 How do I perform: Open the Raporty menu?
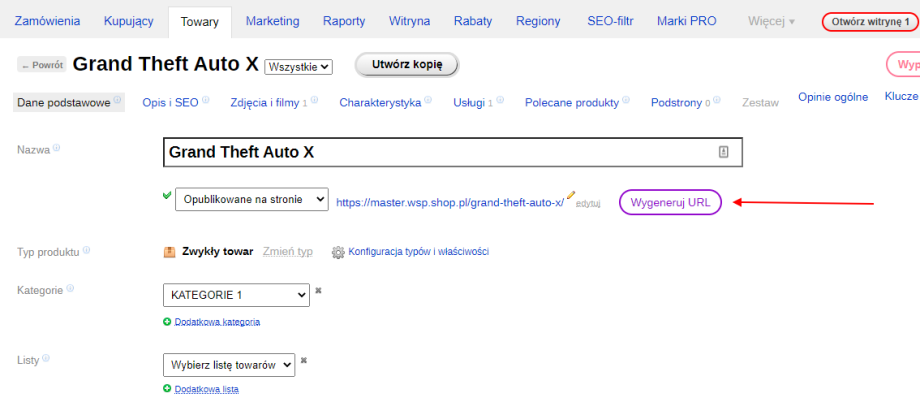pos(344,22)
